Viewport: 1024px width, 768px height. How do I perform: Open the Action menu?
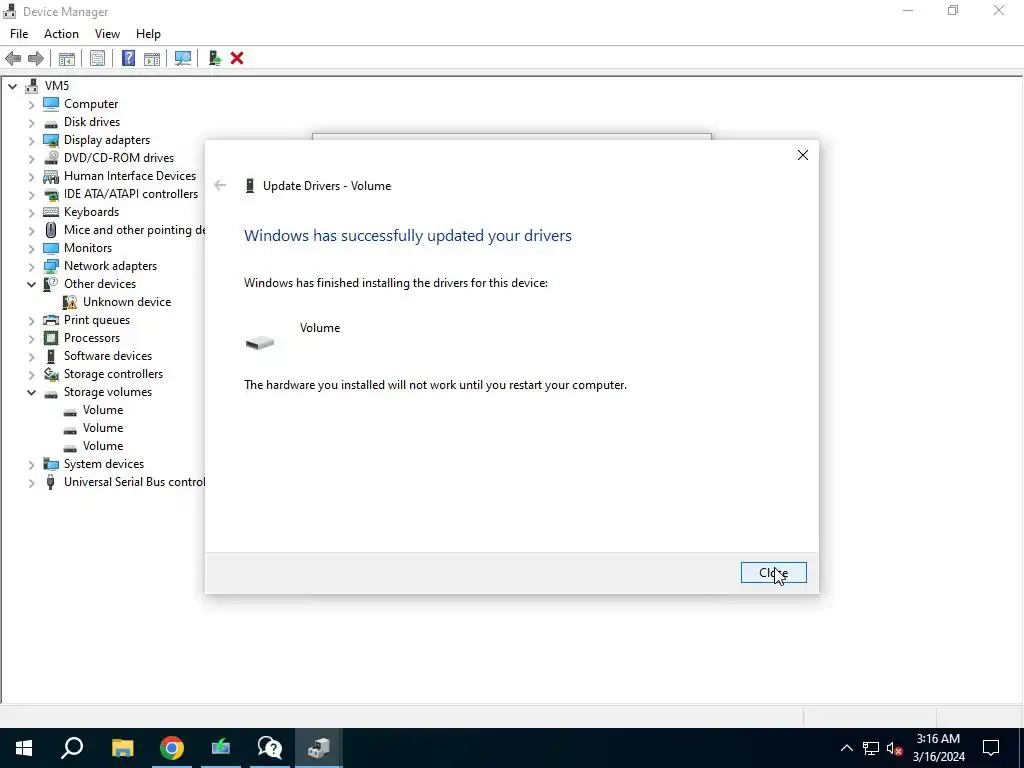[61, 34]
